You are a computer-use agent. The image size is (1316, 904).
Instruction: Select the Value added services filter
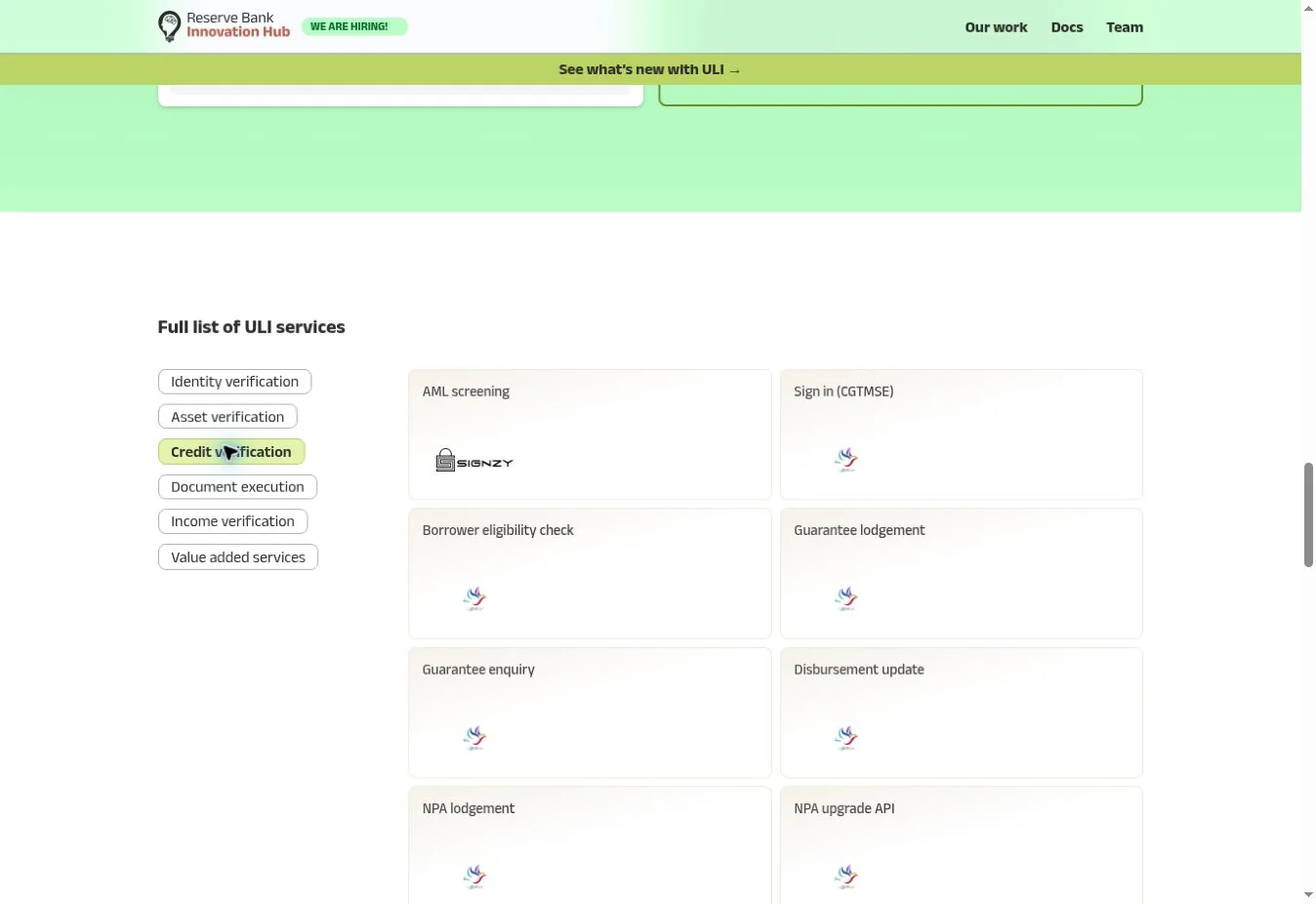click(x=238, y=557)
